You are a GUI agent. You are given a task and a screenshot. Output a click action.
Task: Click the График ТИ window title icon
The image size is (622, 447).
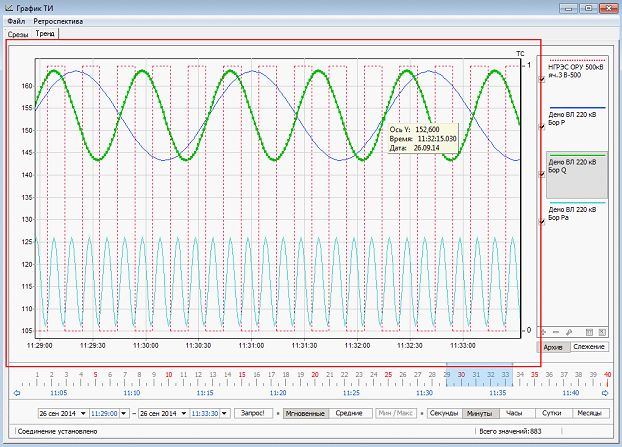pos(9,7)
